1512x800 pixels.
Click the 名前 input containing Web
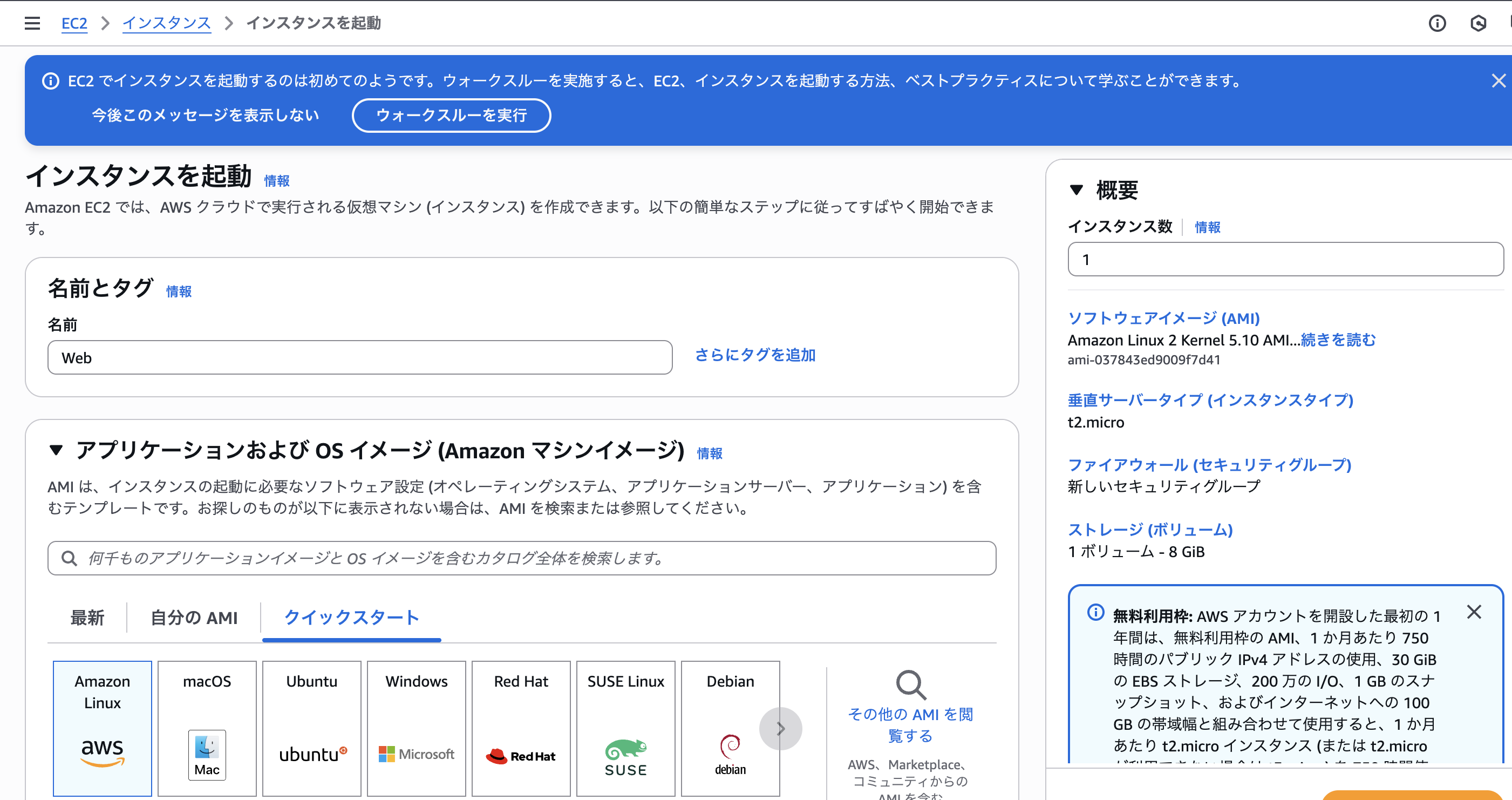click(359, 357)
